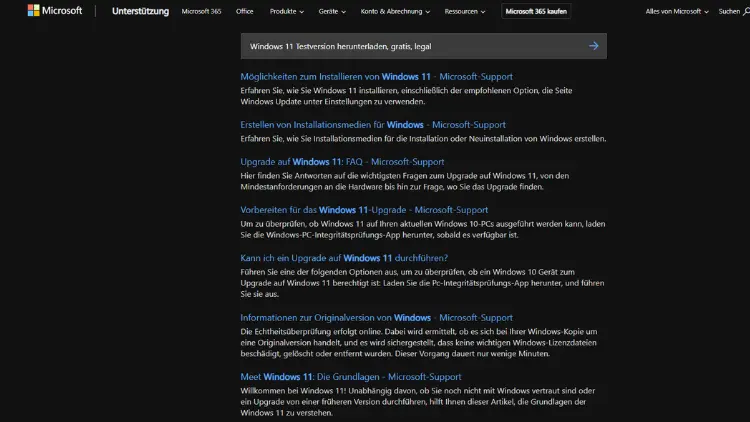This screenshot has width=750, height=422.
Task: Open Vorbereiten für das Windows 11-Upgrade result
Action: click(364, 210)
